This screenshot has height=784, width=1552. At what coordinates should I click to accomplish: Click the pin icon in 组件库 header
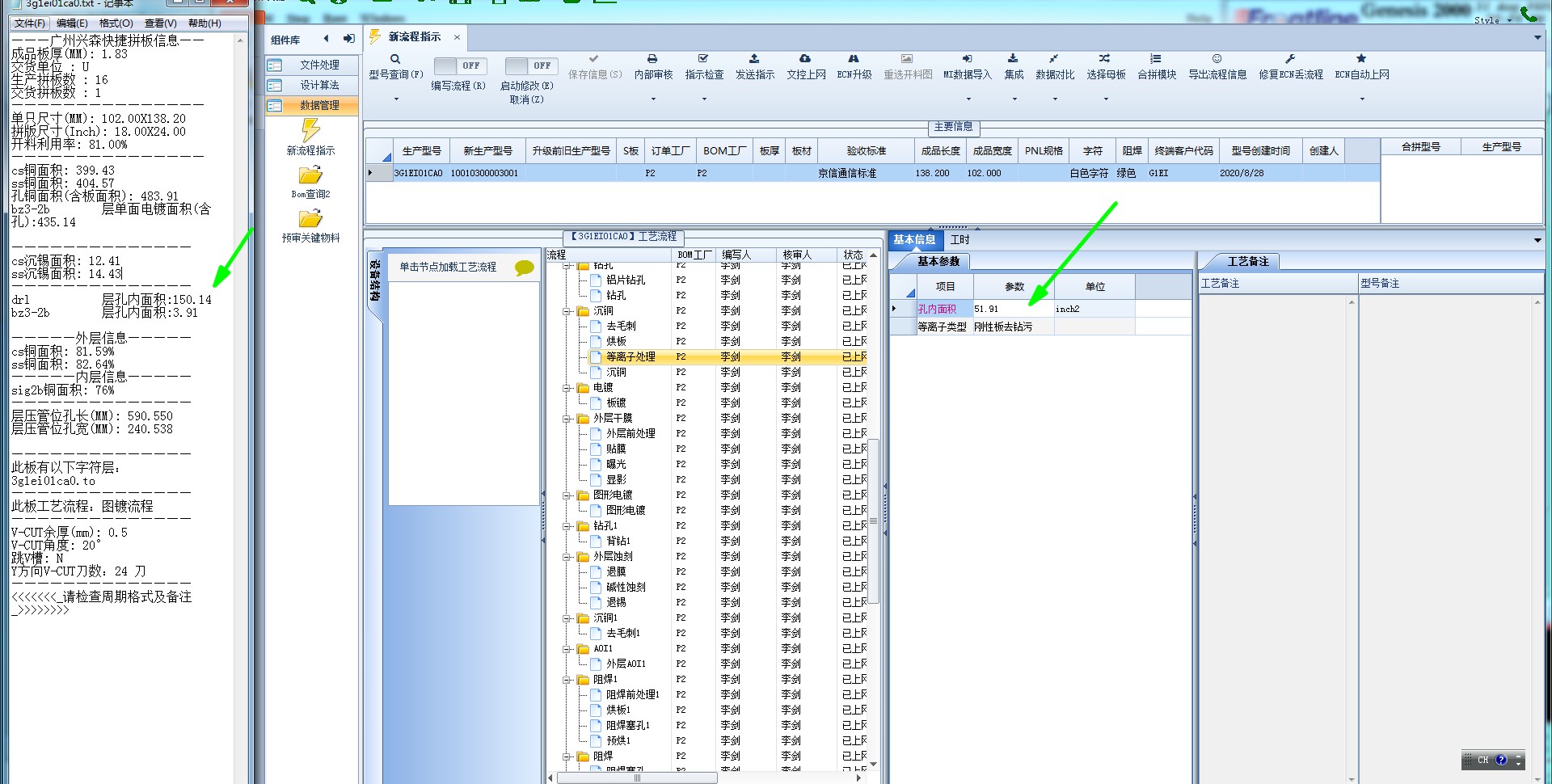coord(348,39)
